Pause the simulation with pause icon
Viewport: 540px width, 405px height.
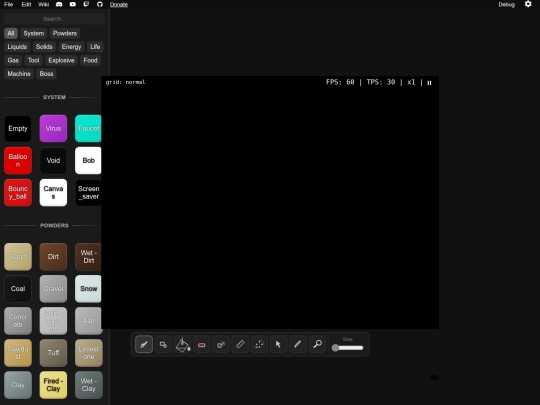click(429, 83)
